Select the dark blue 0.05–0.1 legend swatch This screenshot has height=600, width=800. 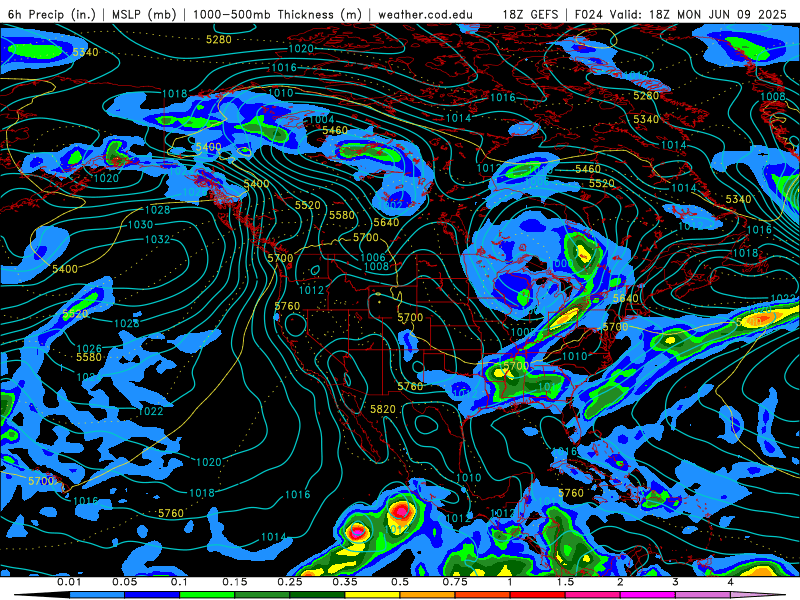152,595
